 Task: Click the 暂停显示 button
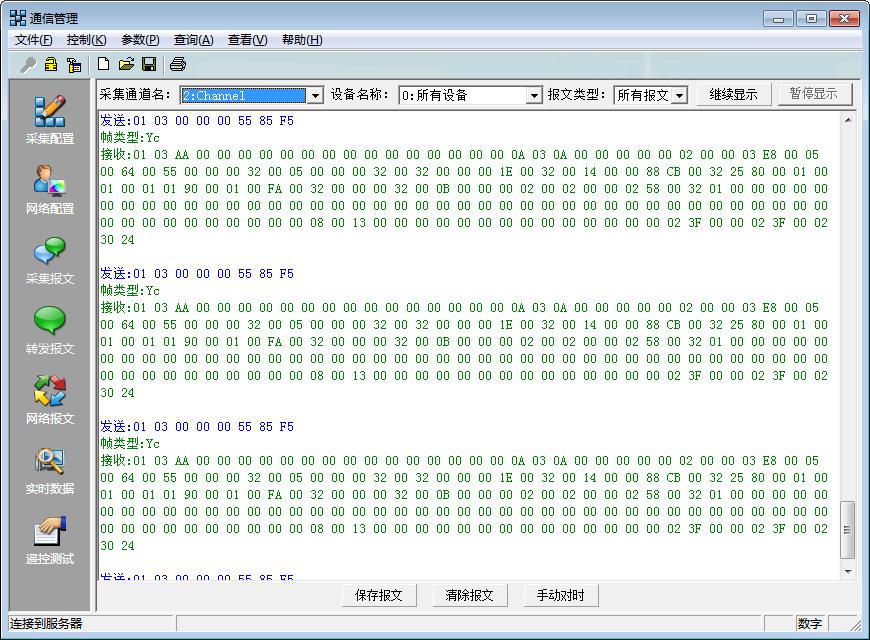point(814,94)
